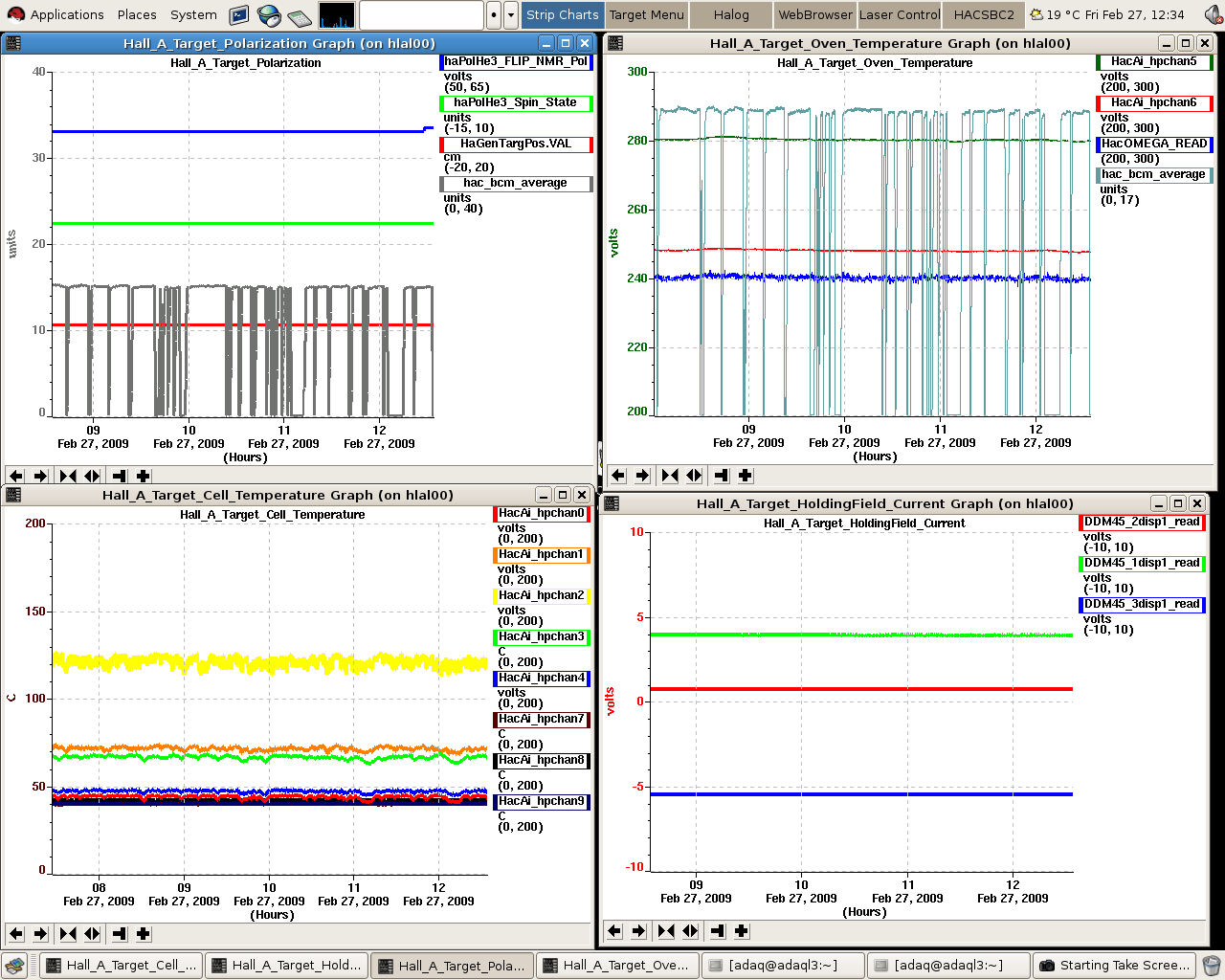Open window menu of HoldingField Current Graph window

(x=612, y=503)
